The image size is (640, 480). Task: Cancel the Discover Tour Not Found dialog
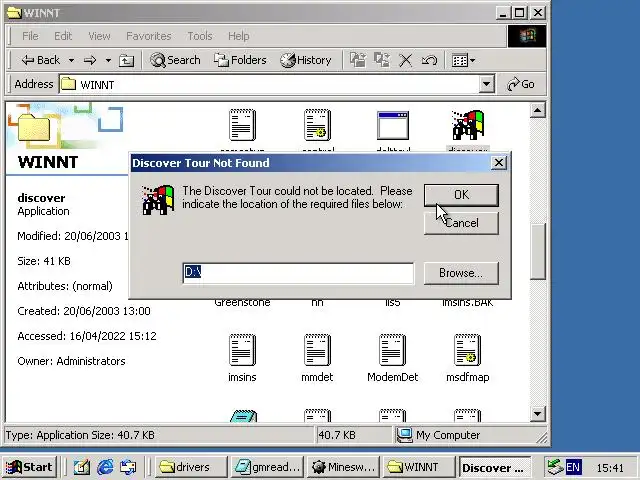pyautogui.click(x=461, y=223)
